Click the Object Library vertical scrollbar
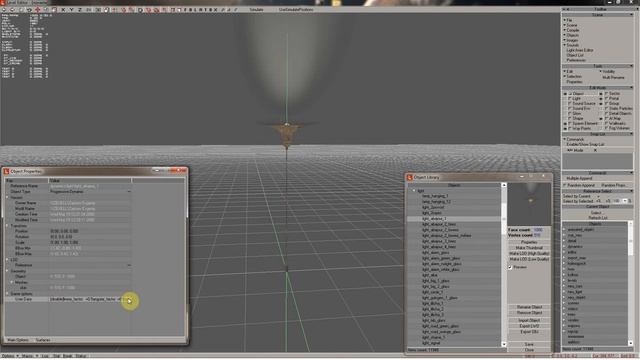The image size is (640, 360). (504, 265)
